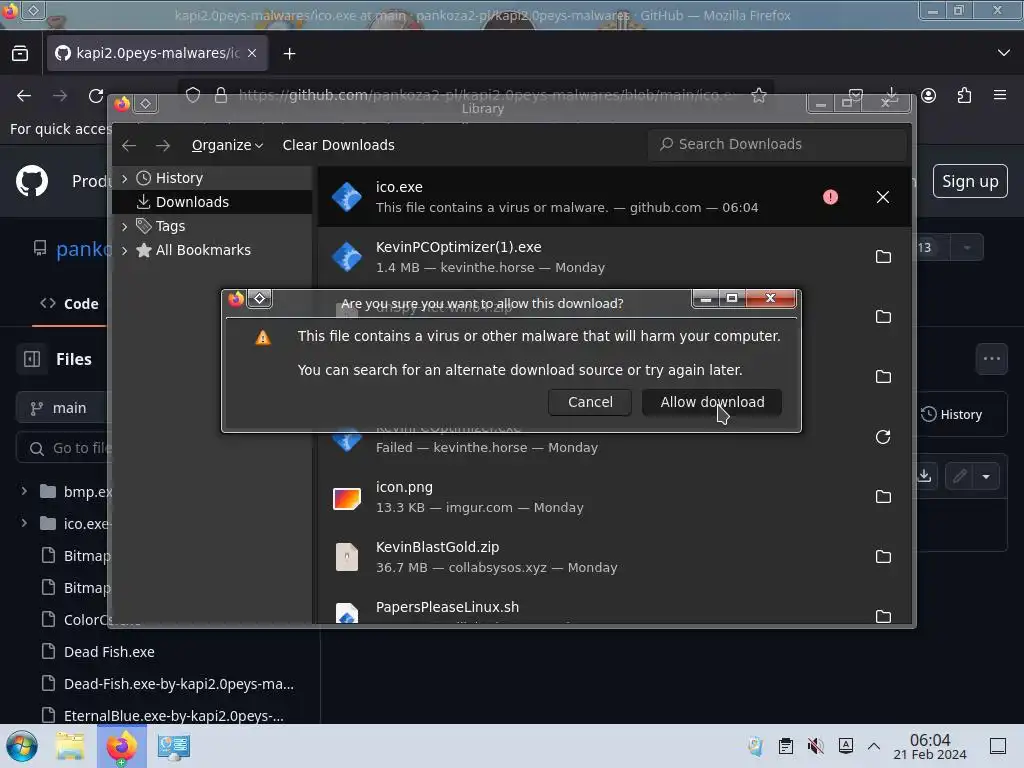Open edit options dropdown arrow on GitHub
The image size is (1024, 768).
(986, 477)
